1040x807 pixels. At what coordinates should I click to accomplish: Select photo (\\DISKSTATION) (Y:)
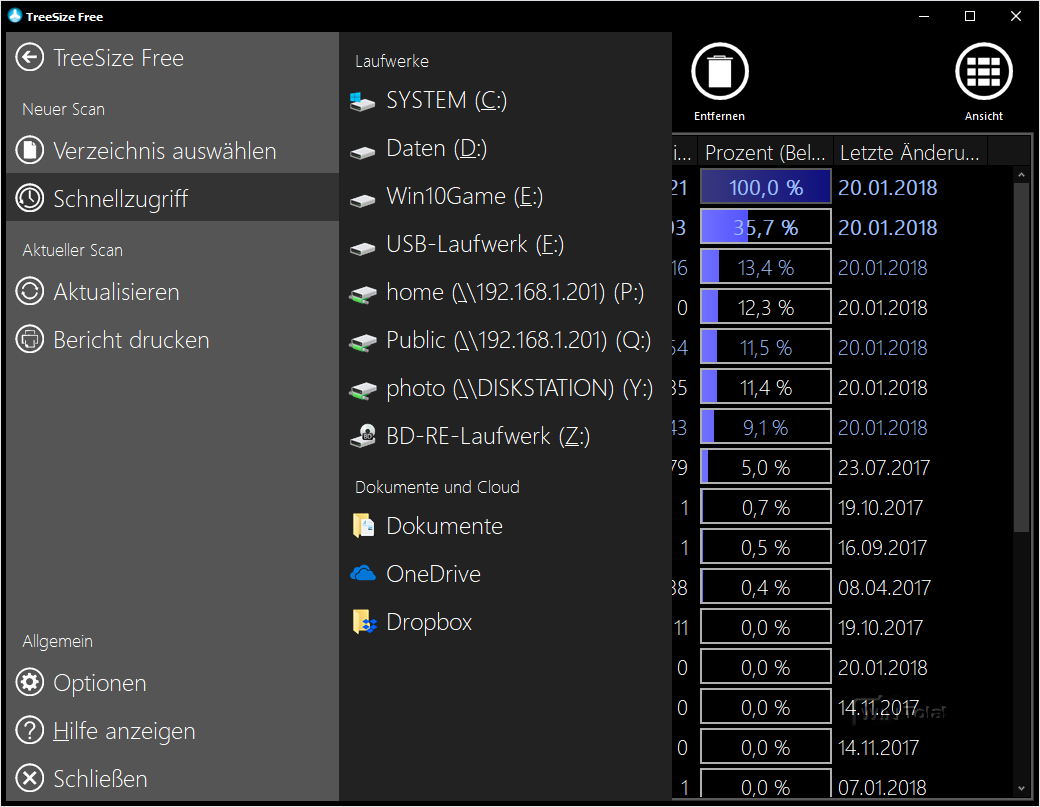(505, 388)
